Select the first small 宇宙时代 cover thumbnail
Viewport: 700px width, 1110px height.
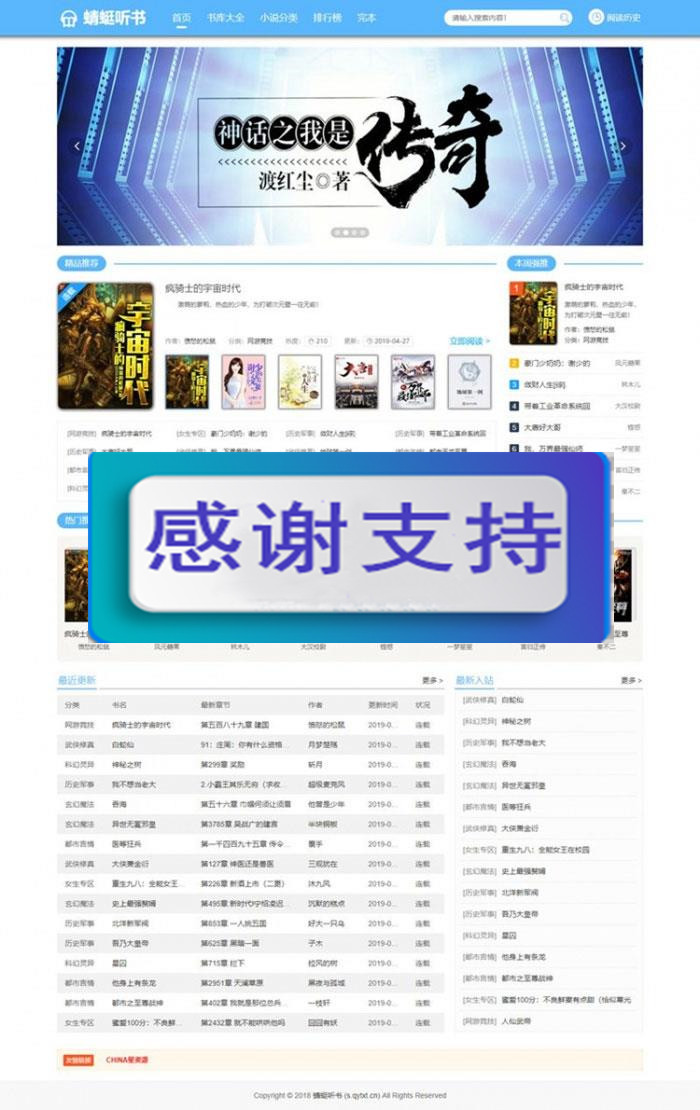tap(187, 382)
